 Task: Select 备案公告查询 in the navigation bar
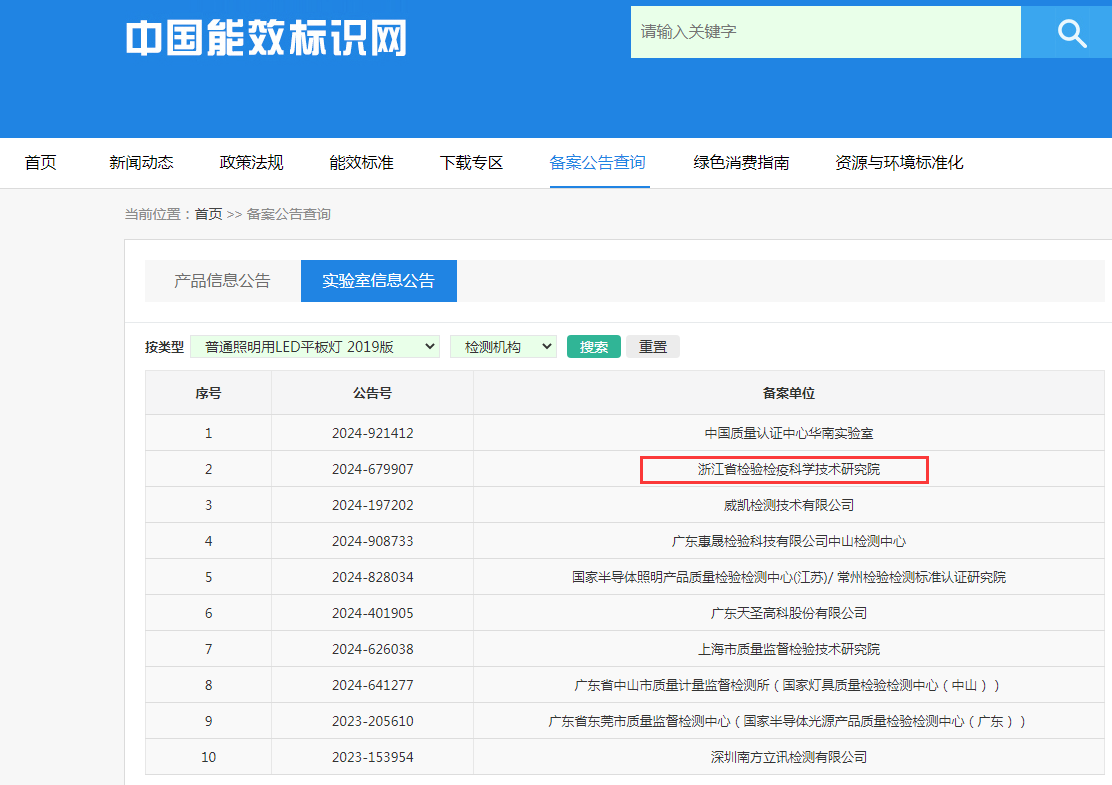click(x=597, y=163)
